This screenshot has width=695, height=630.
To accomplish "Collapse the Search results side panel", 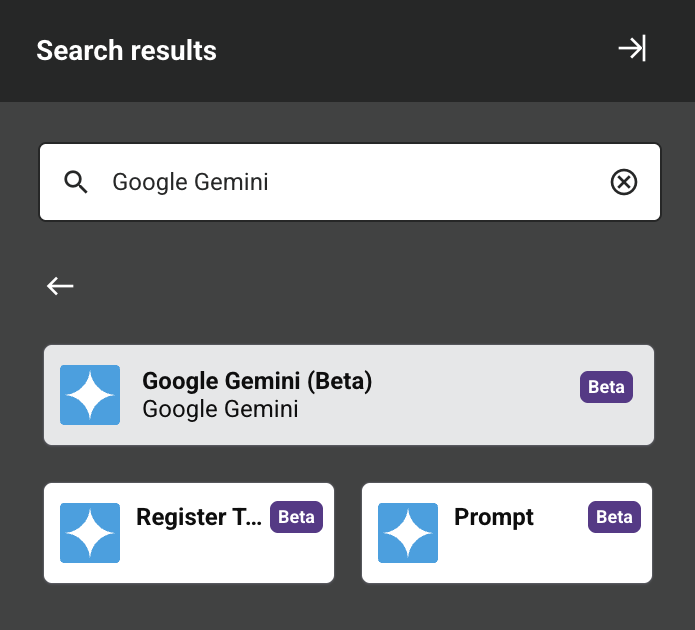I will (x=632, y=49).
